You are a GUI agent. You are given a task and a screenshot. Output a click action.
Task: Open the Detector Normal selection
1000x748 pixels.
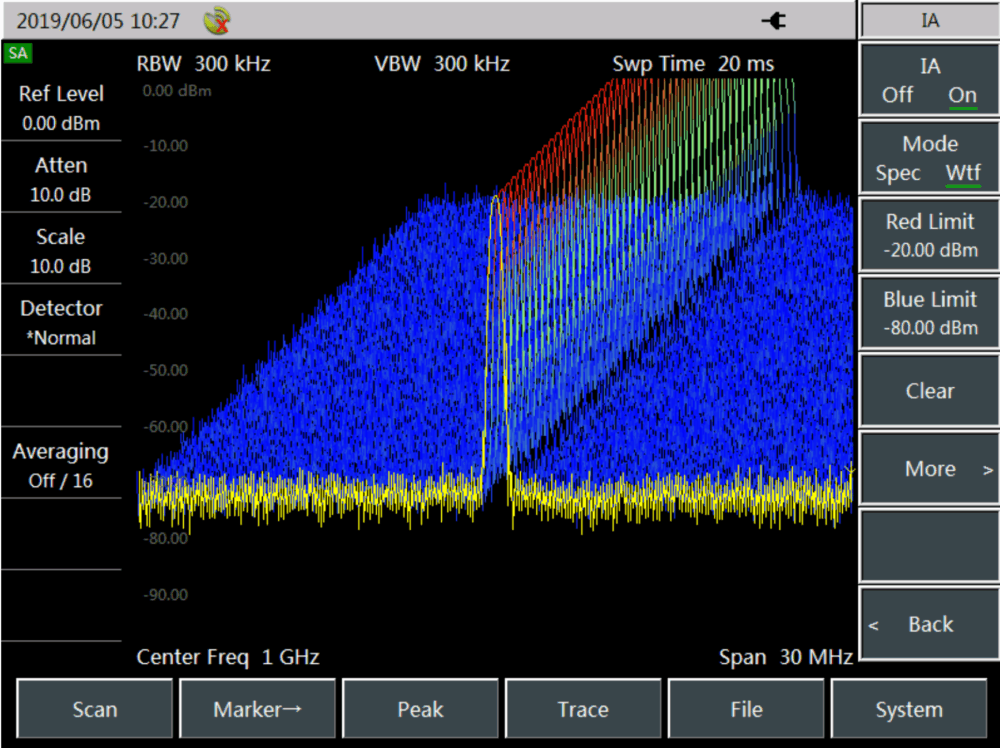pyautogui.click(x=61, y=323)
